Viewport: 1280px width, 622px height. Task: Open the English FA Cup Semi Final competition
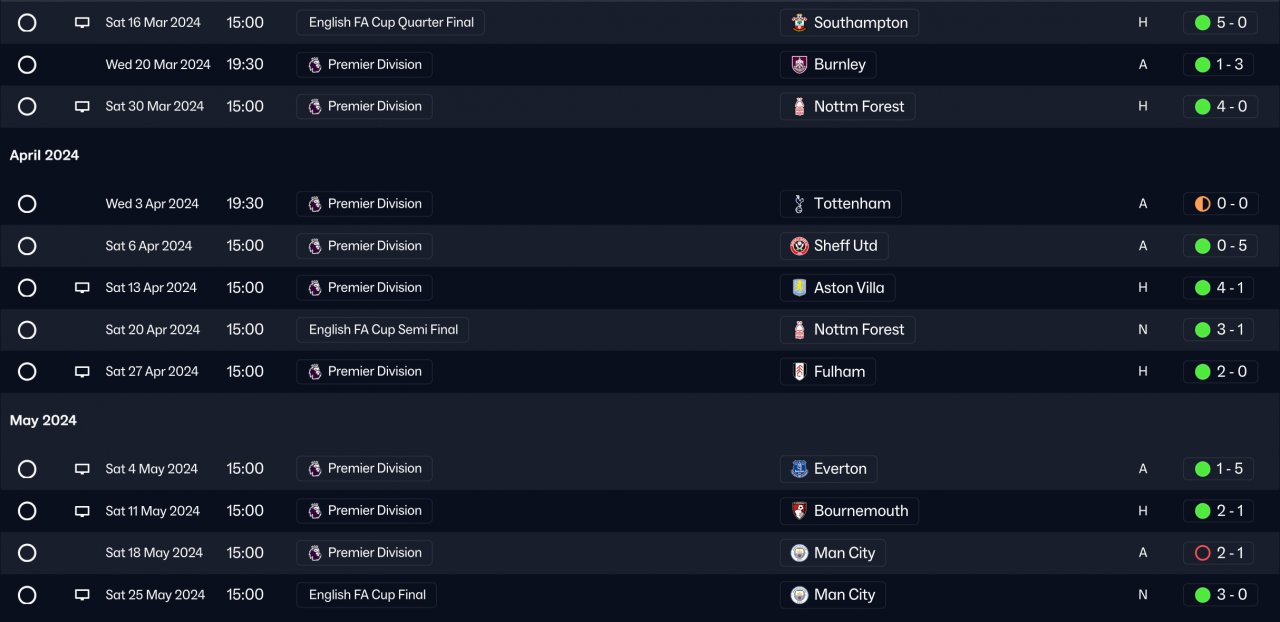382,330
